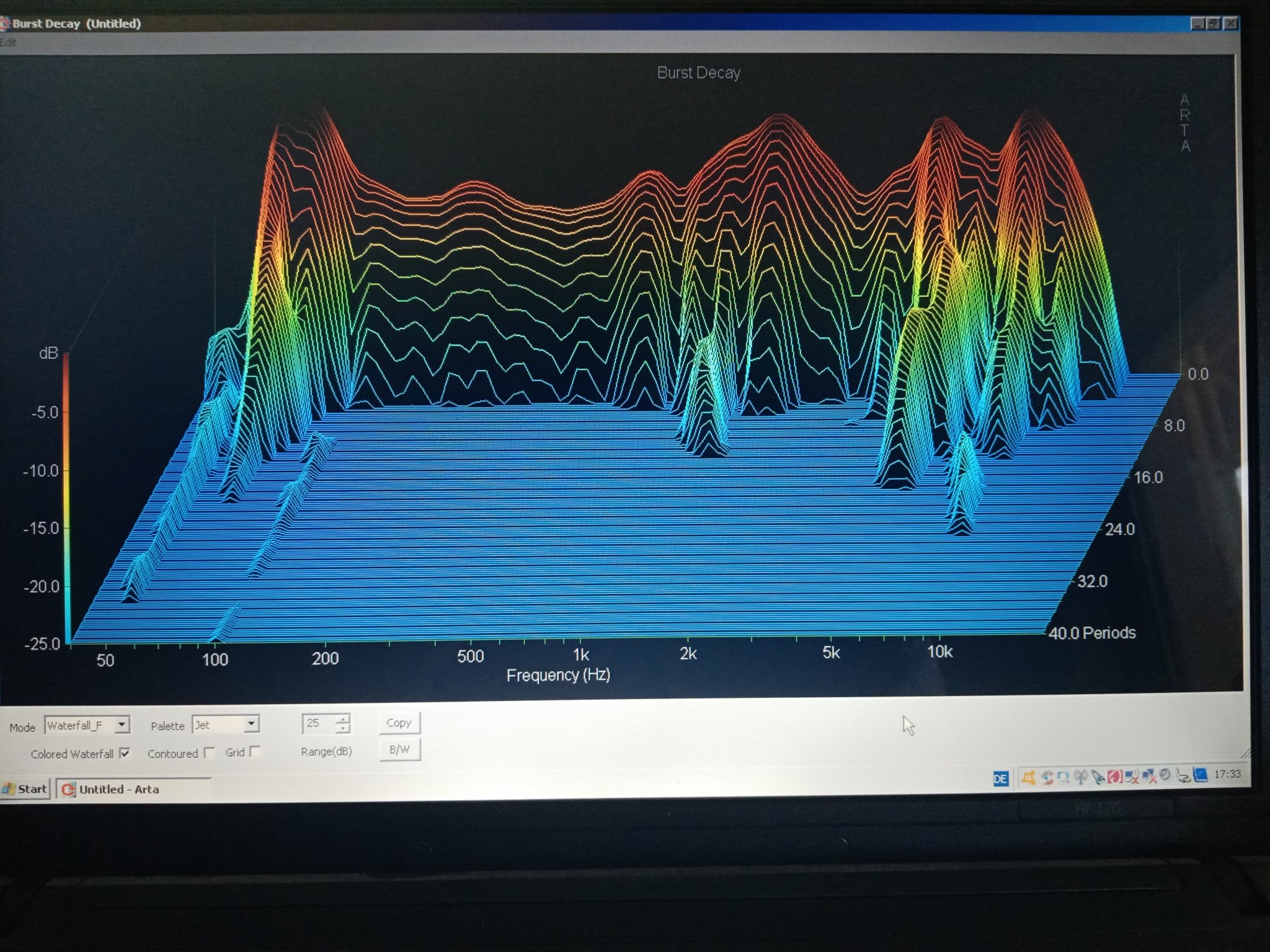This screenshot has width=1270, height=952.
Task: Click the Copy button
Action: (399, 723)
